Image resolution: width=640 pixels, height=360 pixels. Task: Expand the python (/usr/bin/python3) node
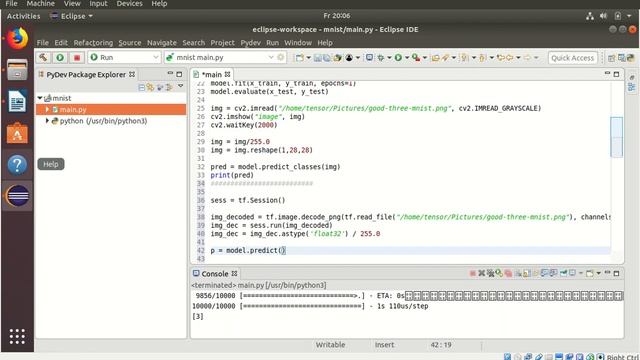coord(47,121)
